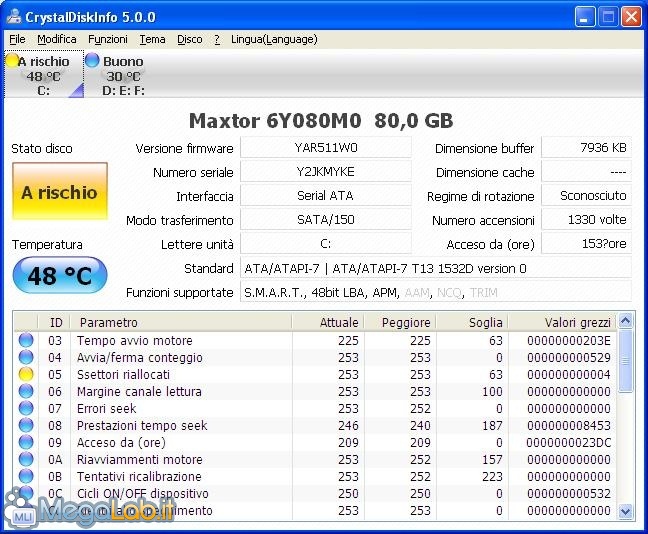
Task: Click yellow status icon on C: disk tab
Action: (x=12, y=61)
